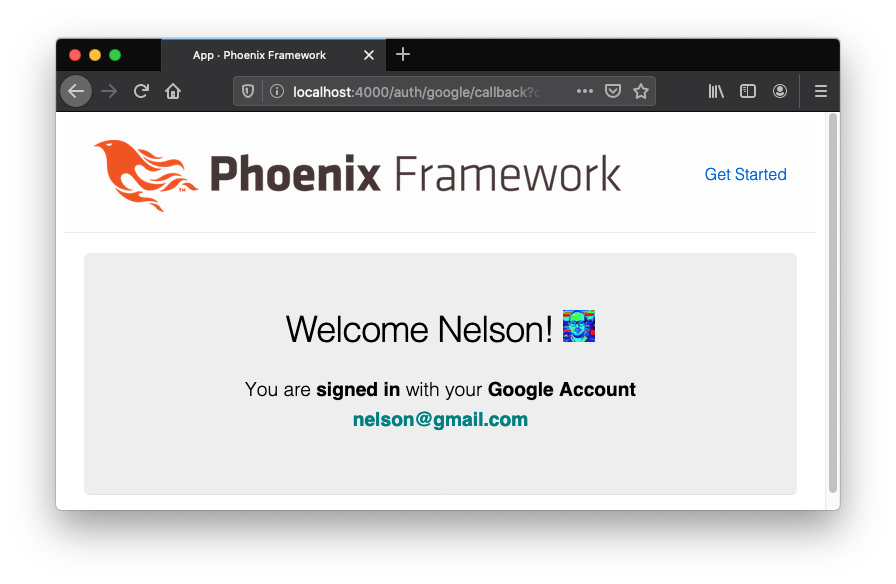Open the hamburger application menu
Viewport: 896px width, 584px height.
pyautogui.click(x=821, y=91)
